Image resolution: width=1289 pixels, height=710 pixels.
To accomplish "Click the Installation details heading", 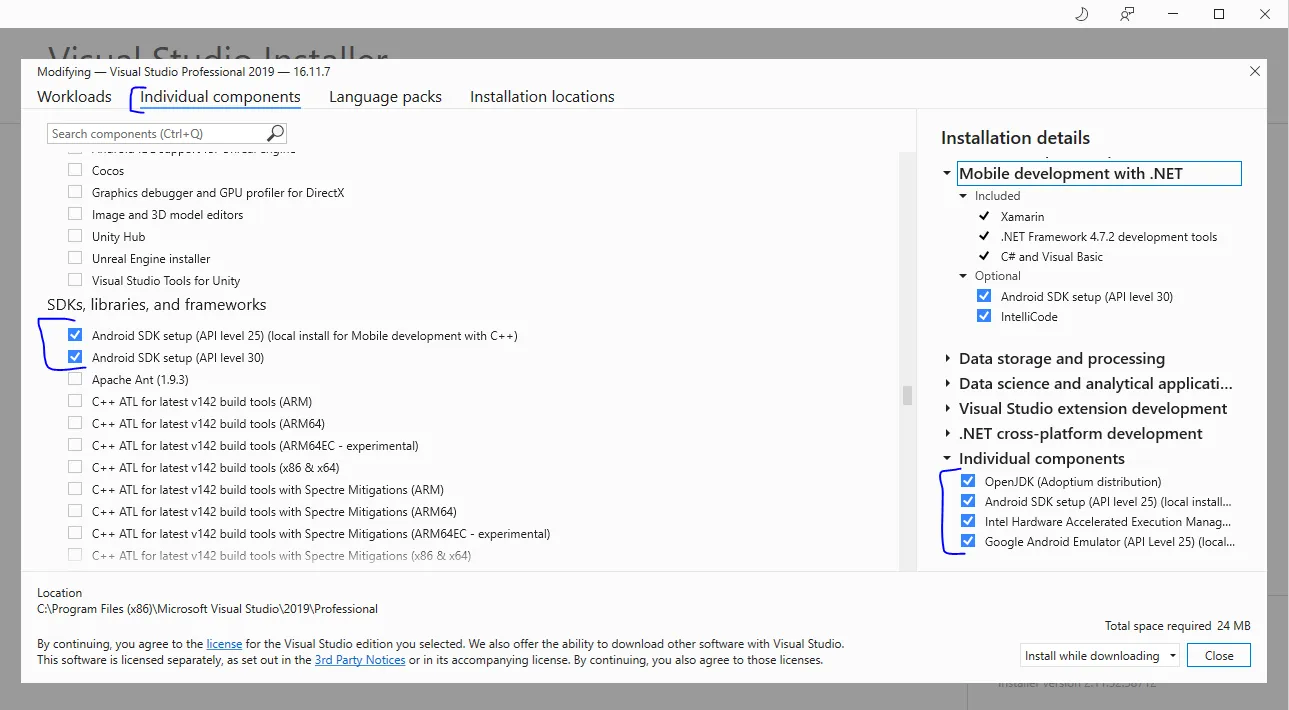I will (1015, 138).
